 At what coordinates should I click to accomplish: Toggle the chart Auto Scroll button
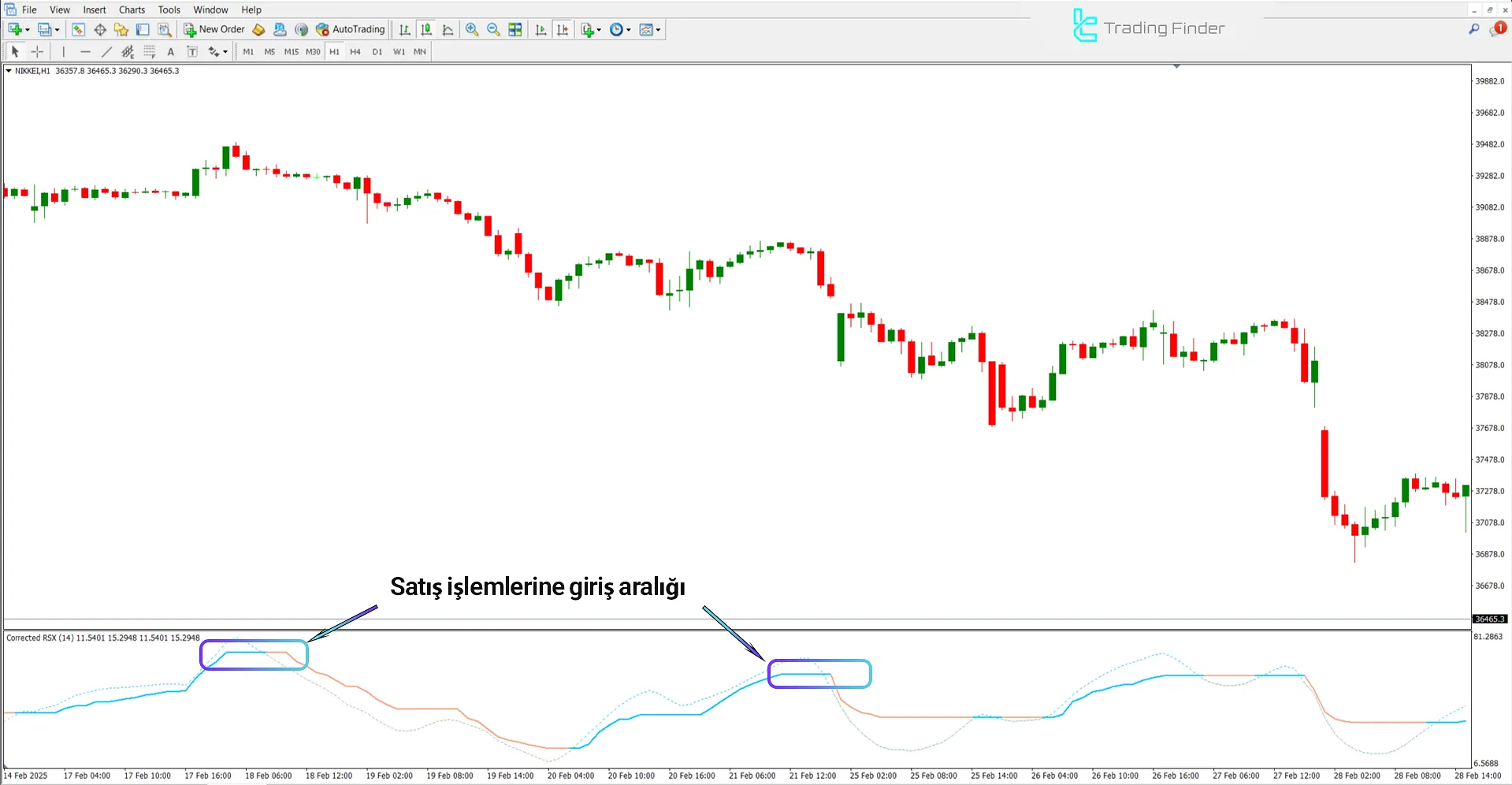[541, 29]
